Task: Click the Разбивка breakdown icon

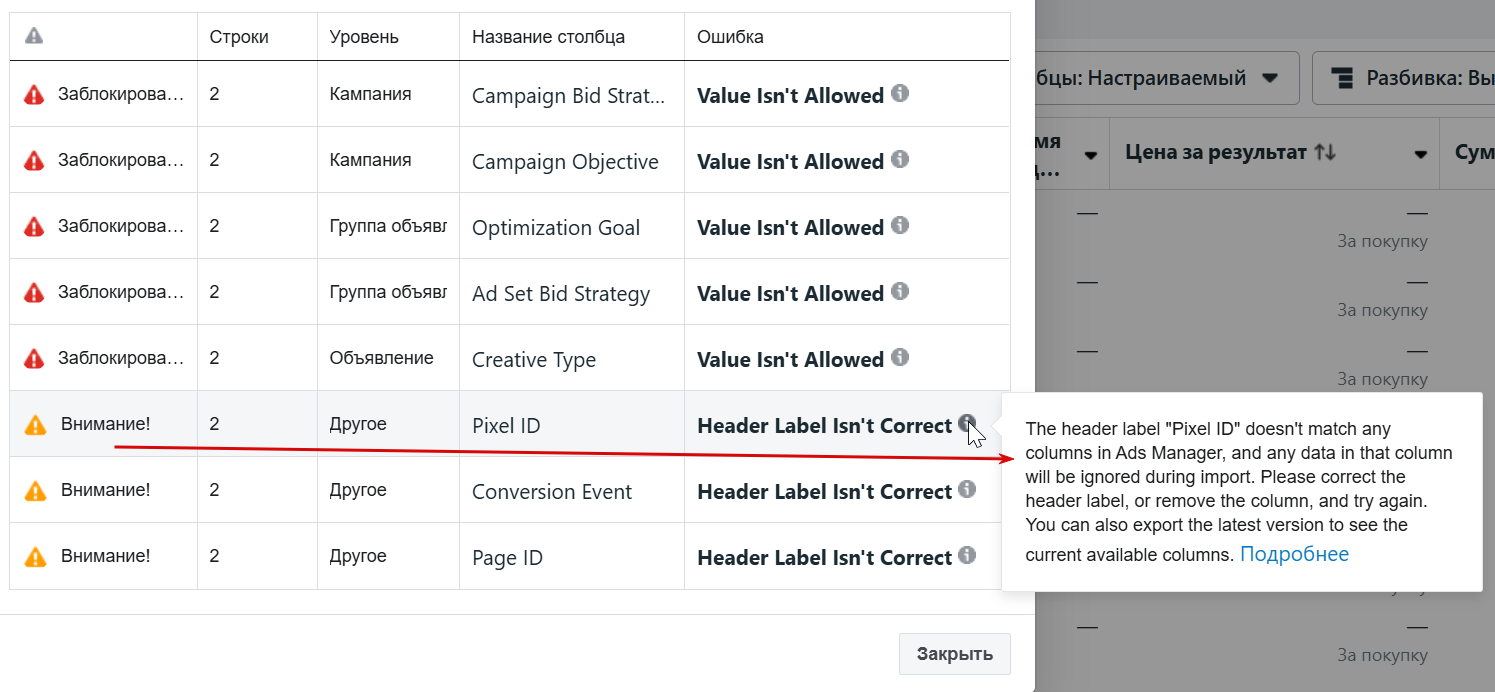Action: 1343,78
